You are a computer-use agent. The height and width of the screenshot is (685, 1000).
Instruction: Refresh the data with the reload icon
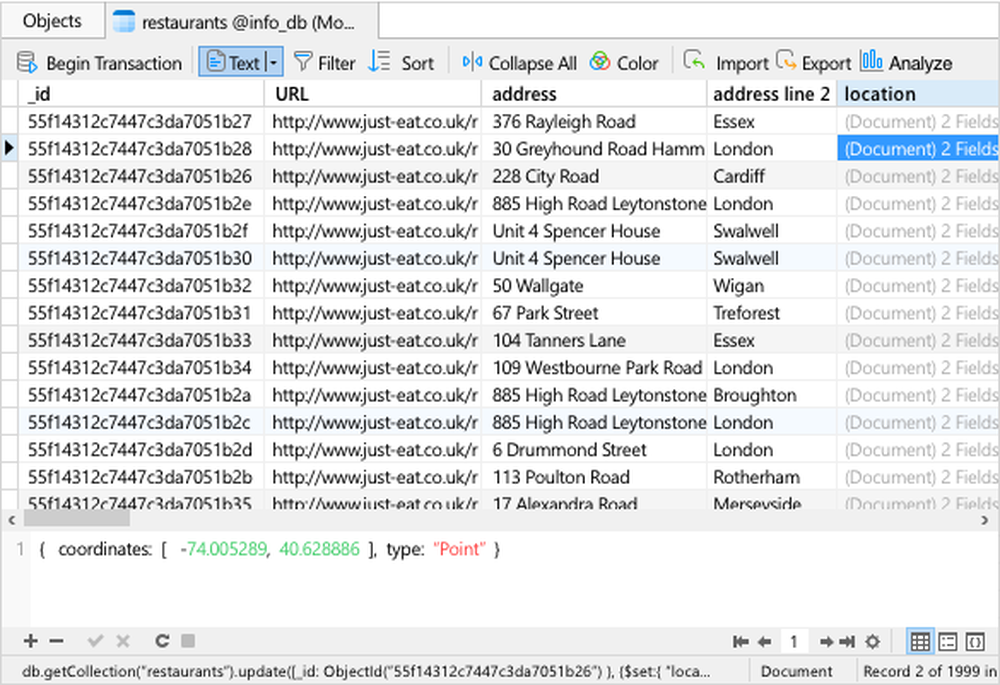(x=161, y=641)
